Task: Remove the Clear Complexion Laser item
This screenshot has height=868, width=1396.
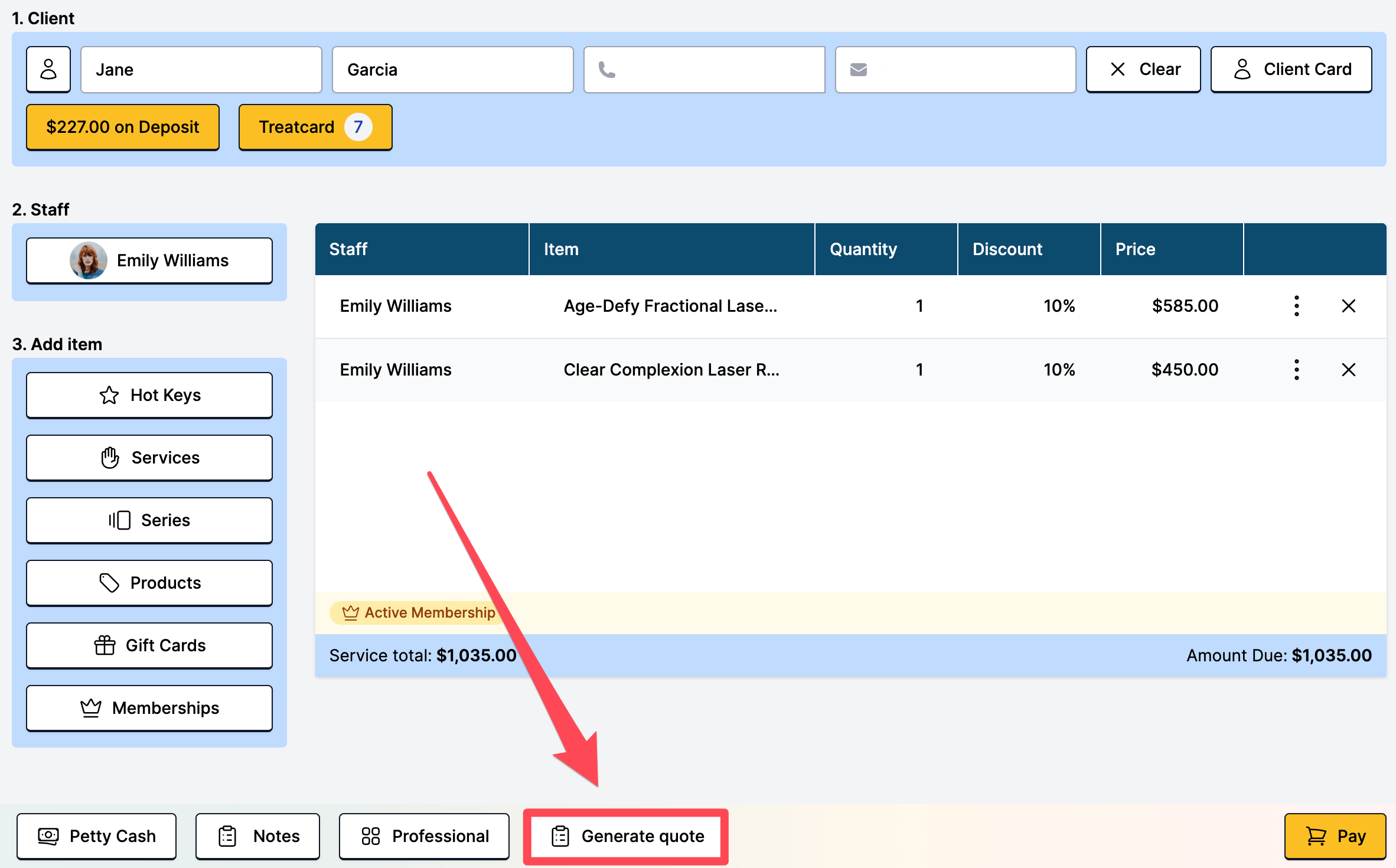Action: click(1348, 370)
